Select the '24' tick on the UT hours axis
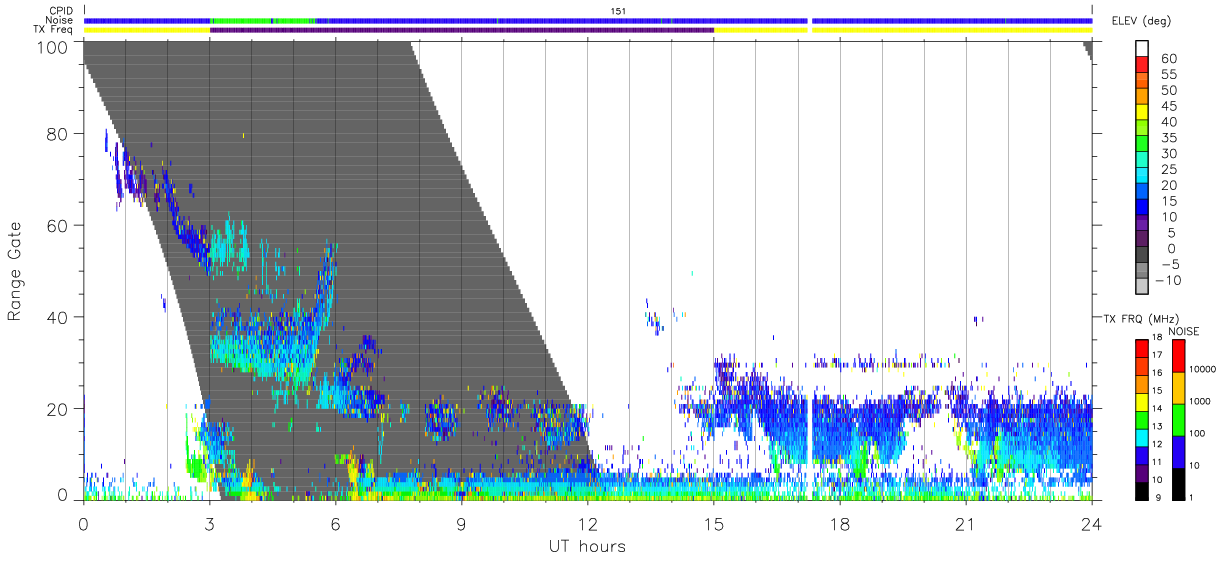The height and width of the screenshot is (567, 1228). (1091, 522)
